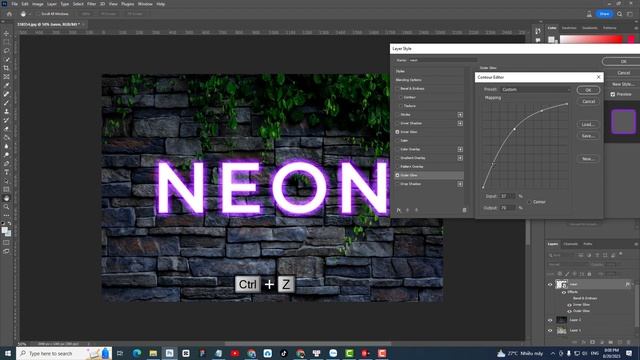
Task: Add another Drop Shadow with plus button
Action: (460, 184)
